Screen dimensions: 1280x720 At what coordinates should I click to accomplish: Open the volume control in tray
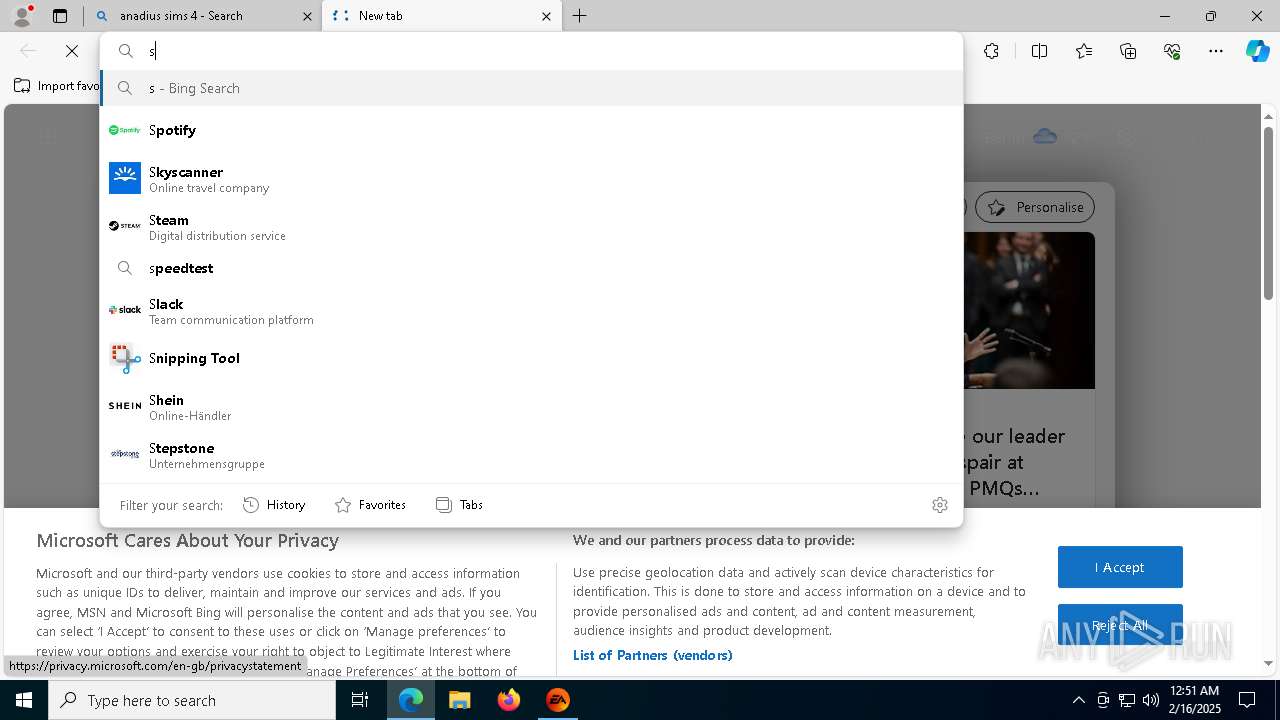[x=1150, y=700]
